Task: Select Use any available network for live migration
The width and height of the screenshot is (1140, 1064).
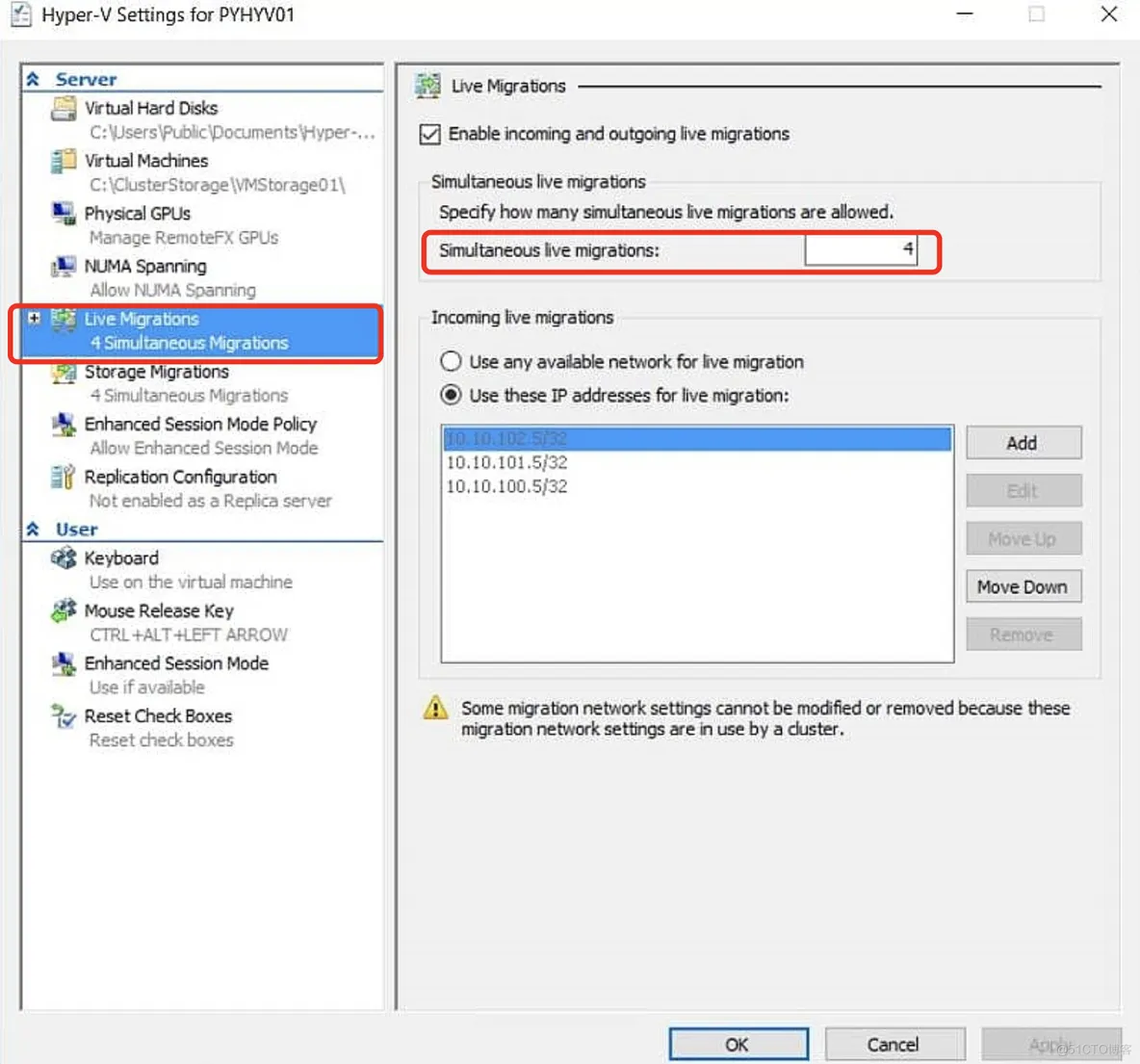Action: [451, 361]
